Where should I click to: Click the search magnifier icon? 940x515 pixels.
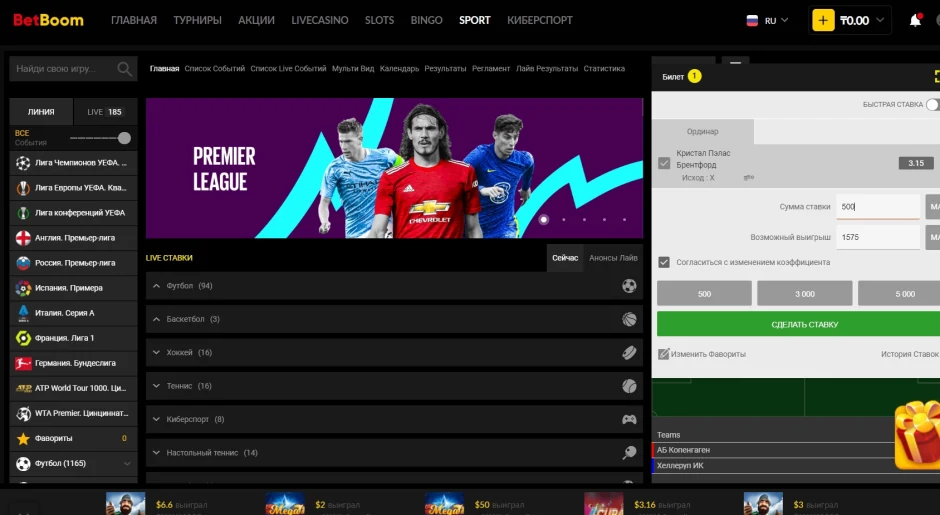[124, 69]
